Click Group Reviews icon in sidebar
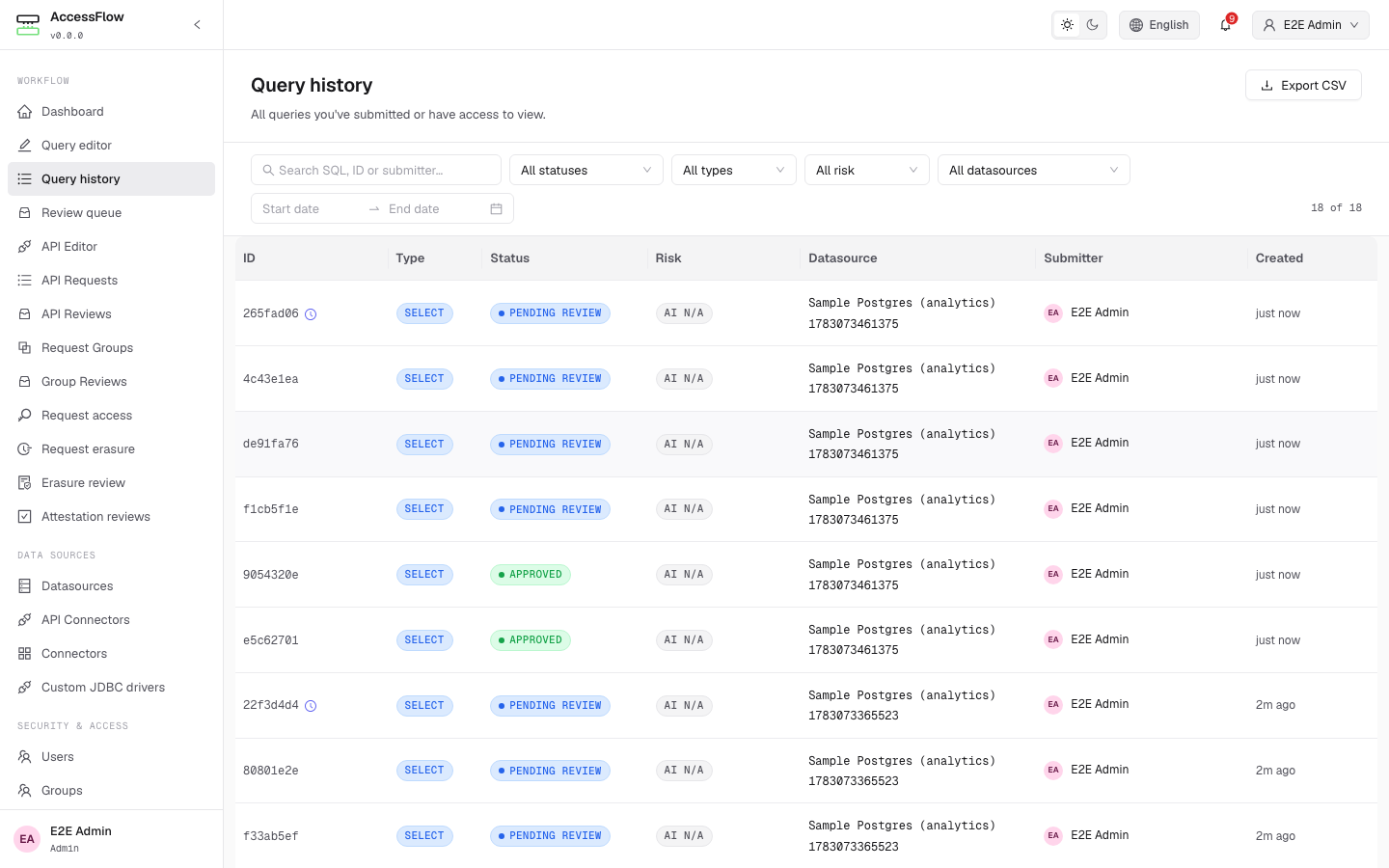The width and height of the screenshot is (1389, 868). (25, 382)
